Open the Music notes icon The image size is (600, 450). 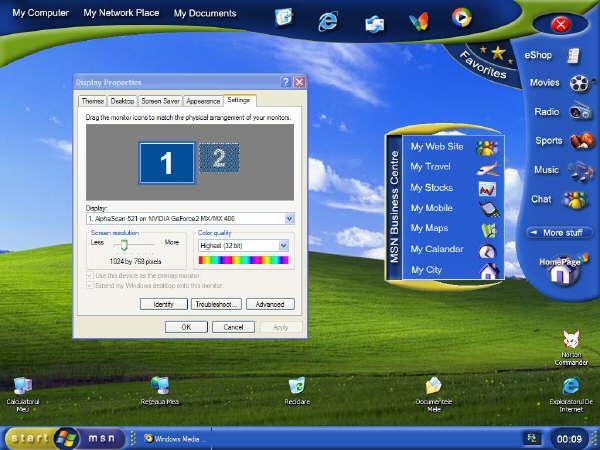click(580, 171)
